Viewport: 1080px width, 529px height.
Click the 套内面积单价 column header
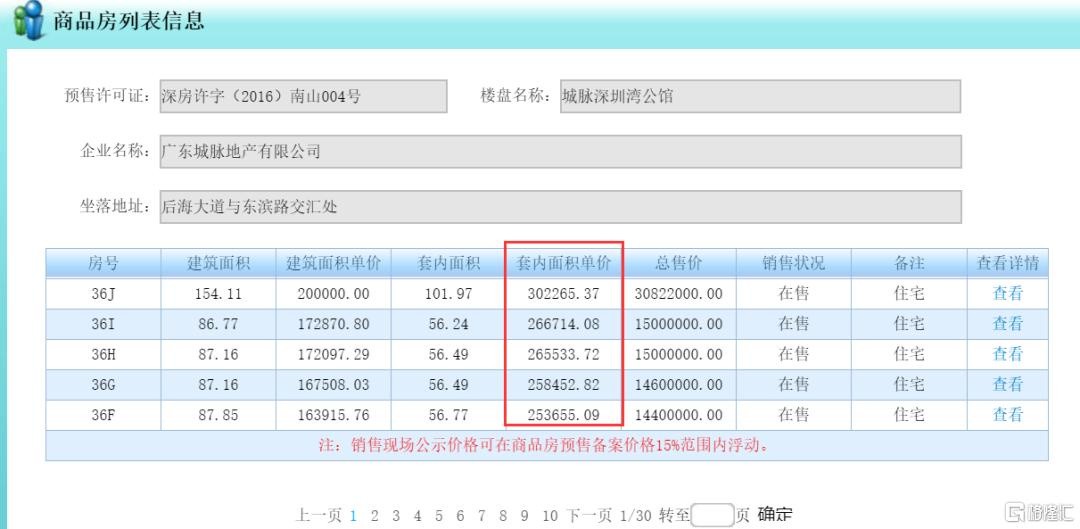click(563, 264)
